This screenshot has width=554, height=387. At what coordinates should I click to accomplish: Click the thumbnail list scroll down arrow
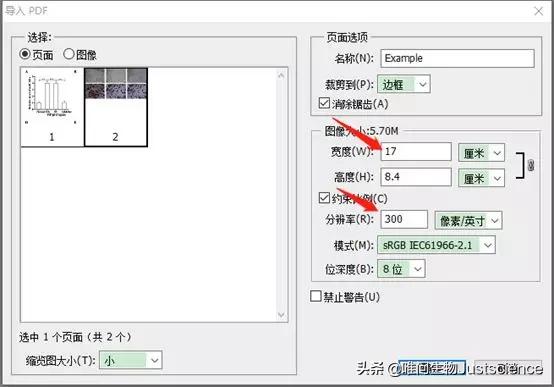coord(281,315)
